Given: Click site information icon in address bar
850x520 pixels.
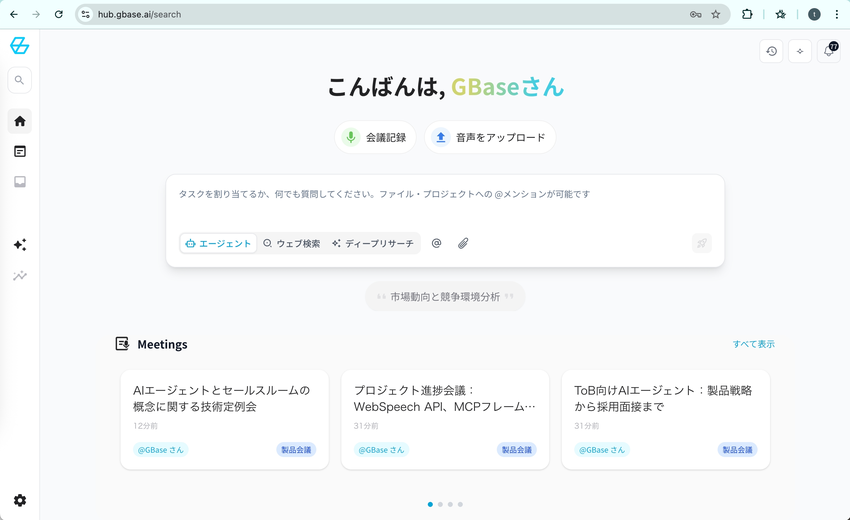Looking at the screenshot, I should [x=86, y=15].
